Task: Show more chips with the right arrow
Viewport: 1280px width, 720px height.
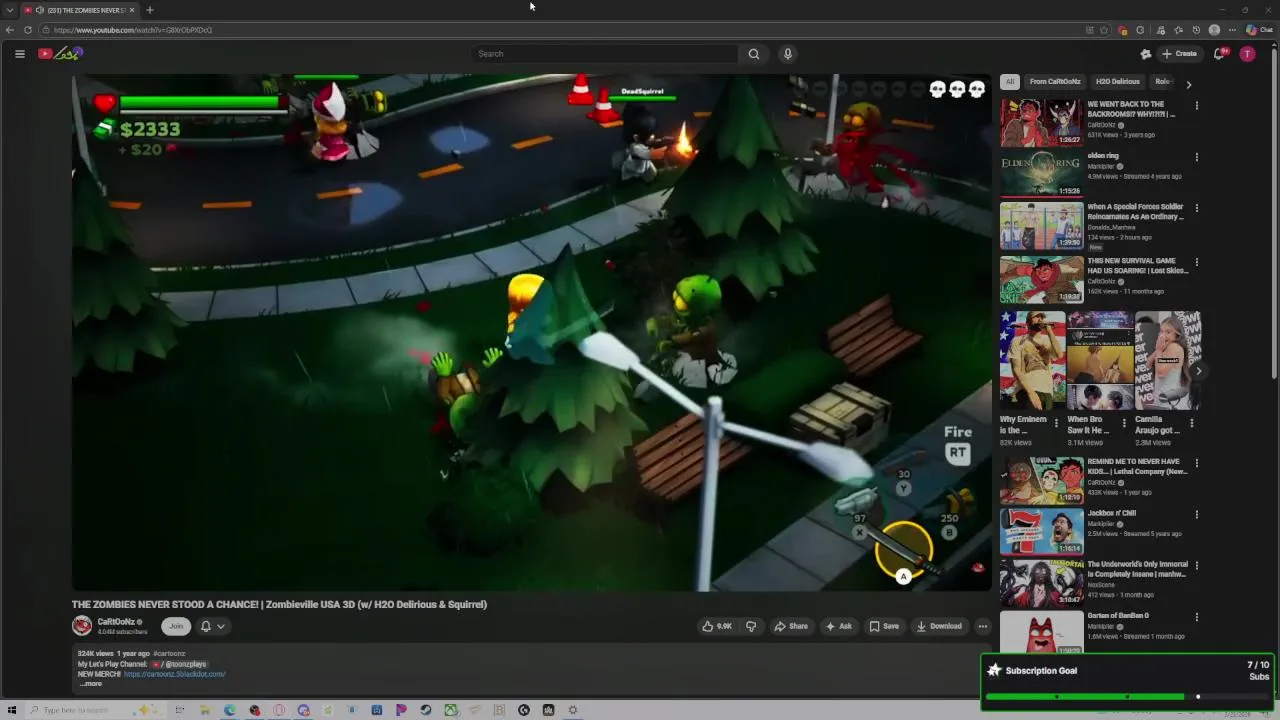Action: (x=1189, y=84)
